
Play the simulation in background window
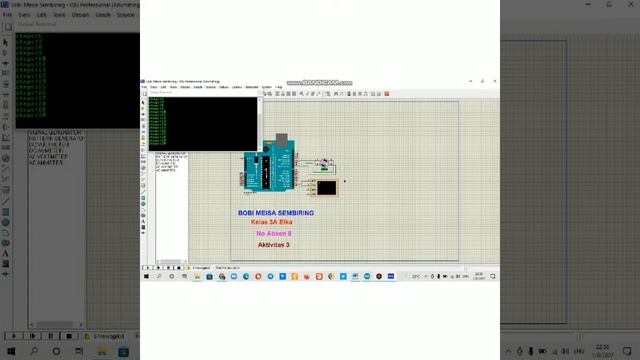(13, 336)
